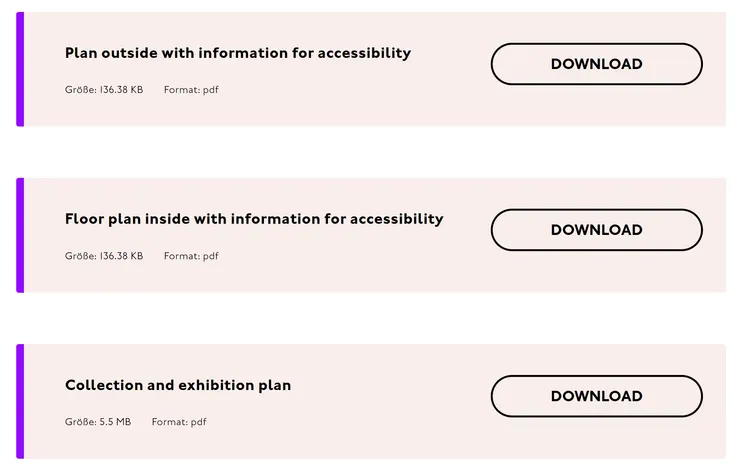Download the Plan outside accessibility PDF
The image size is (740, 471).
coord(596,64)
